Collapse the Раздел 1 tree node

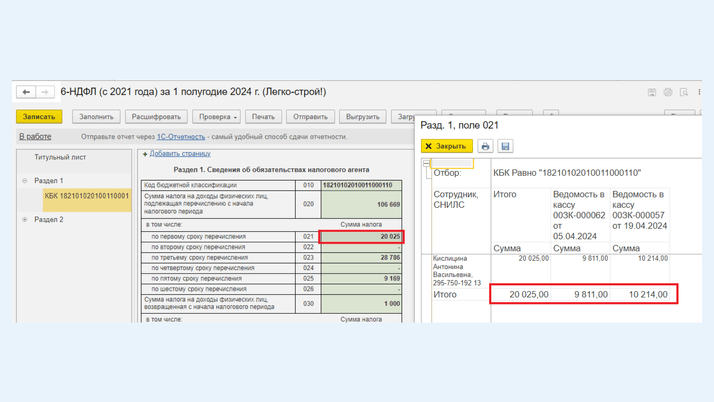[25, 181]
